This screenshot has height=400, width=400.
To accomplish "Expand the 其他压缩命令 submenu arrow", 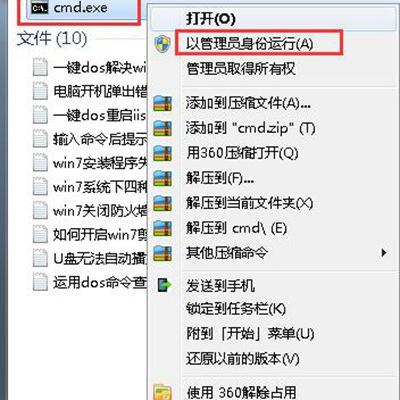I will (x=384, y=253).
